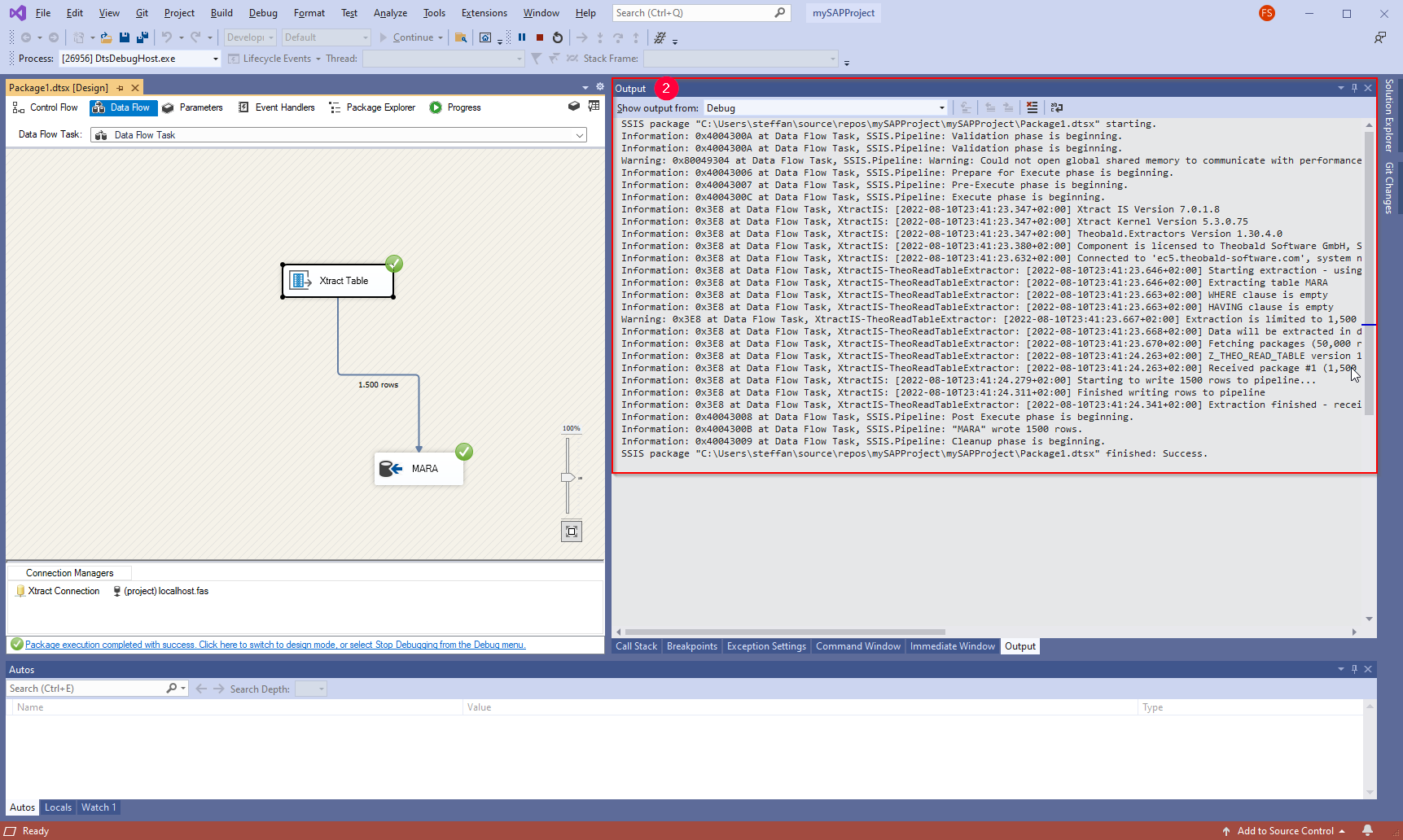The width and height of the screenshot is (1403, 840).
Task: Click the package execution completed link
Action: [275, 645]
